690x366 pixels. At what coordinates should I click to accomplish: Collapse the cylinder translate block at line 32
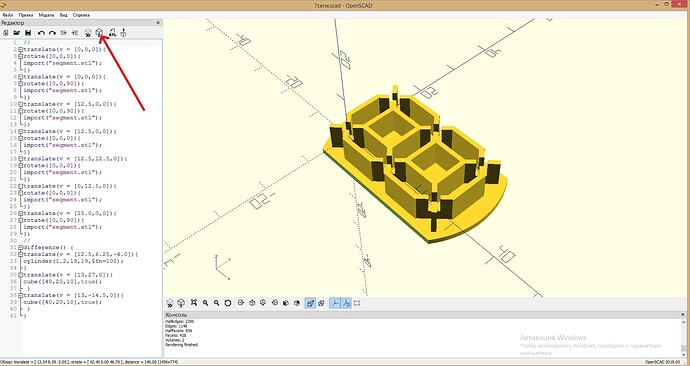tap(20, 255)
